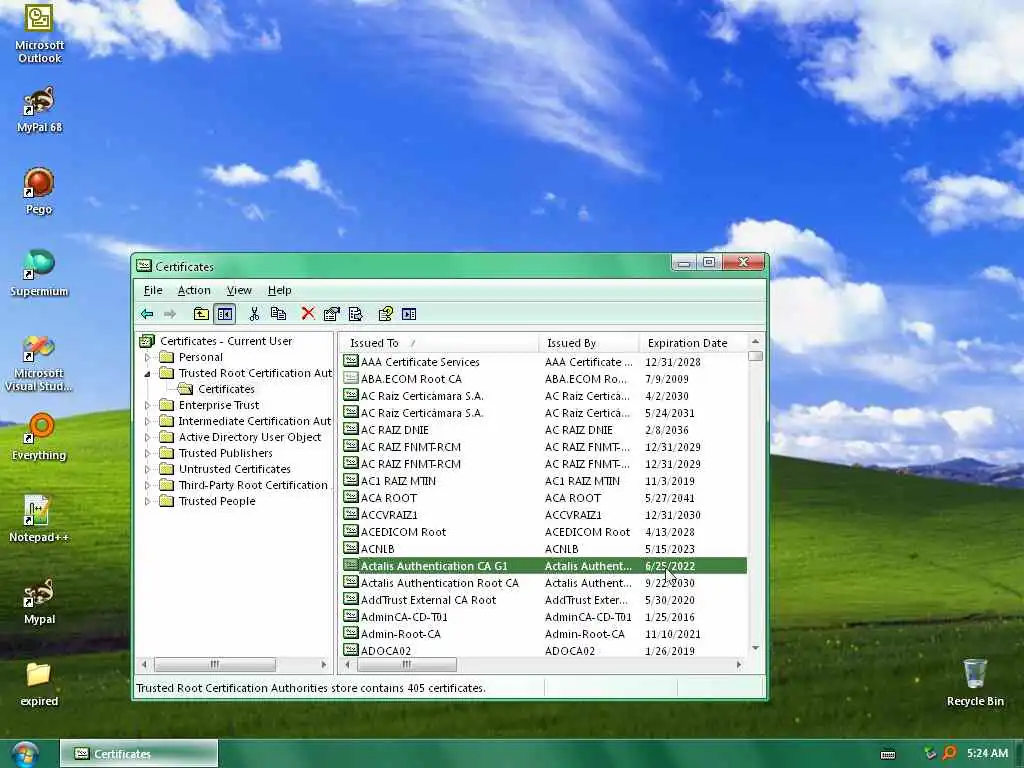Viewport: 1024px width, 768px height.
Task: Click the Windows Start orb
Action: [25, 754]
